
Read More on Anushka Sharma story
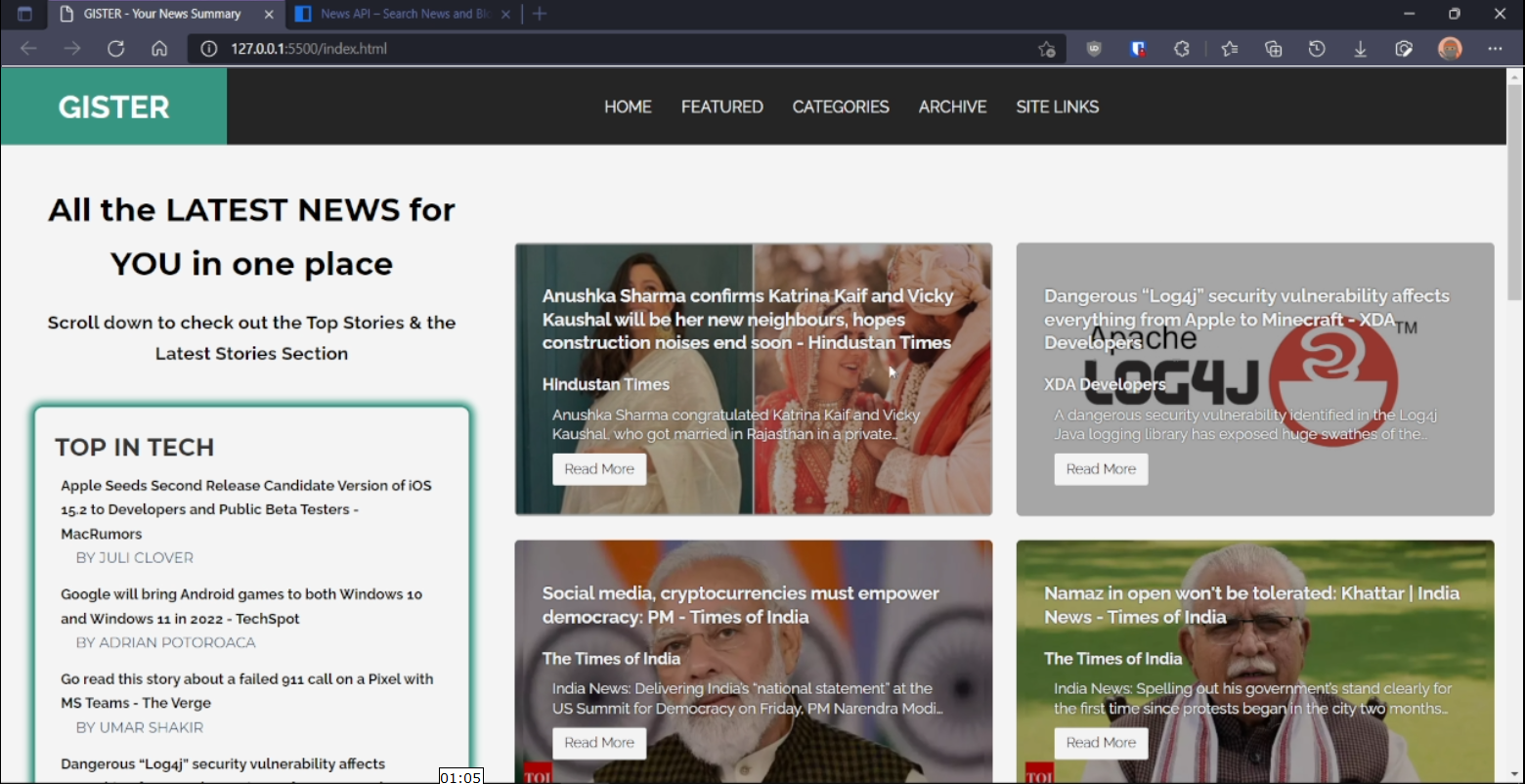click(x=599, y=469)
